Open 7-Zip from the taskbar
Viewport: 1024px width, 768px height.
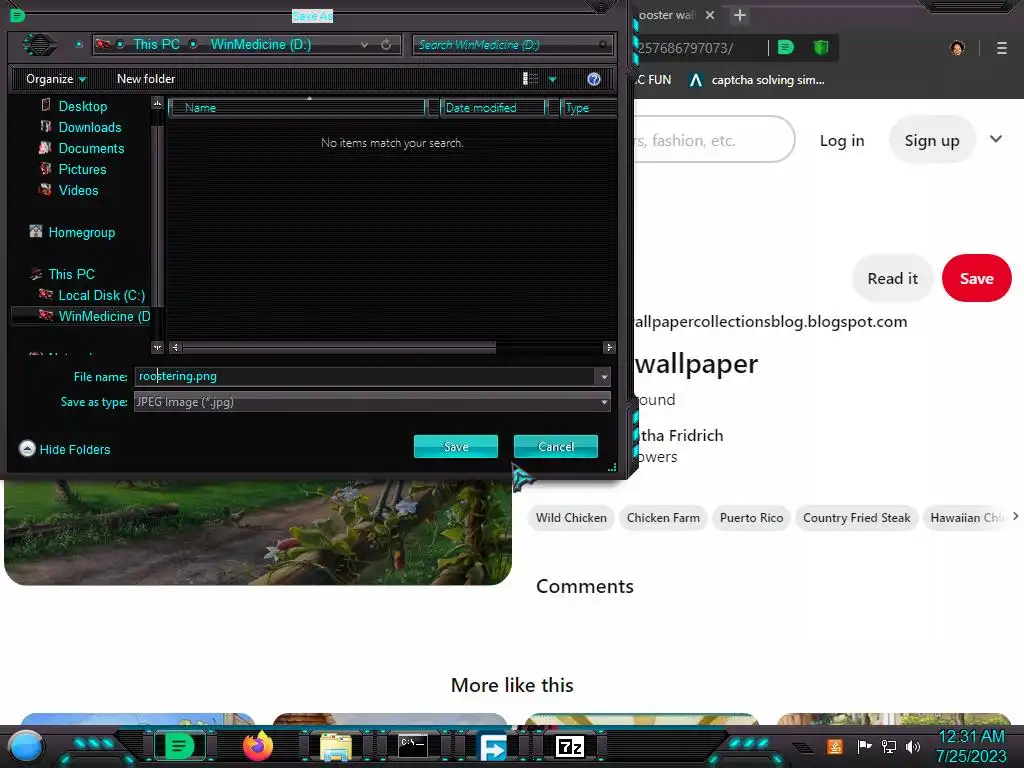tap(569, 746)
